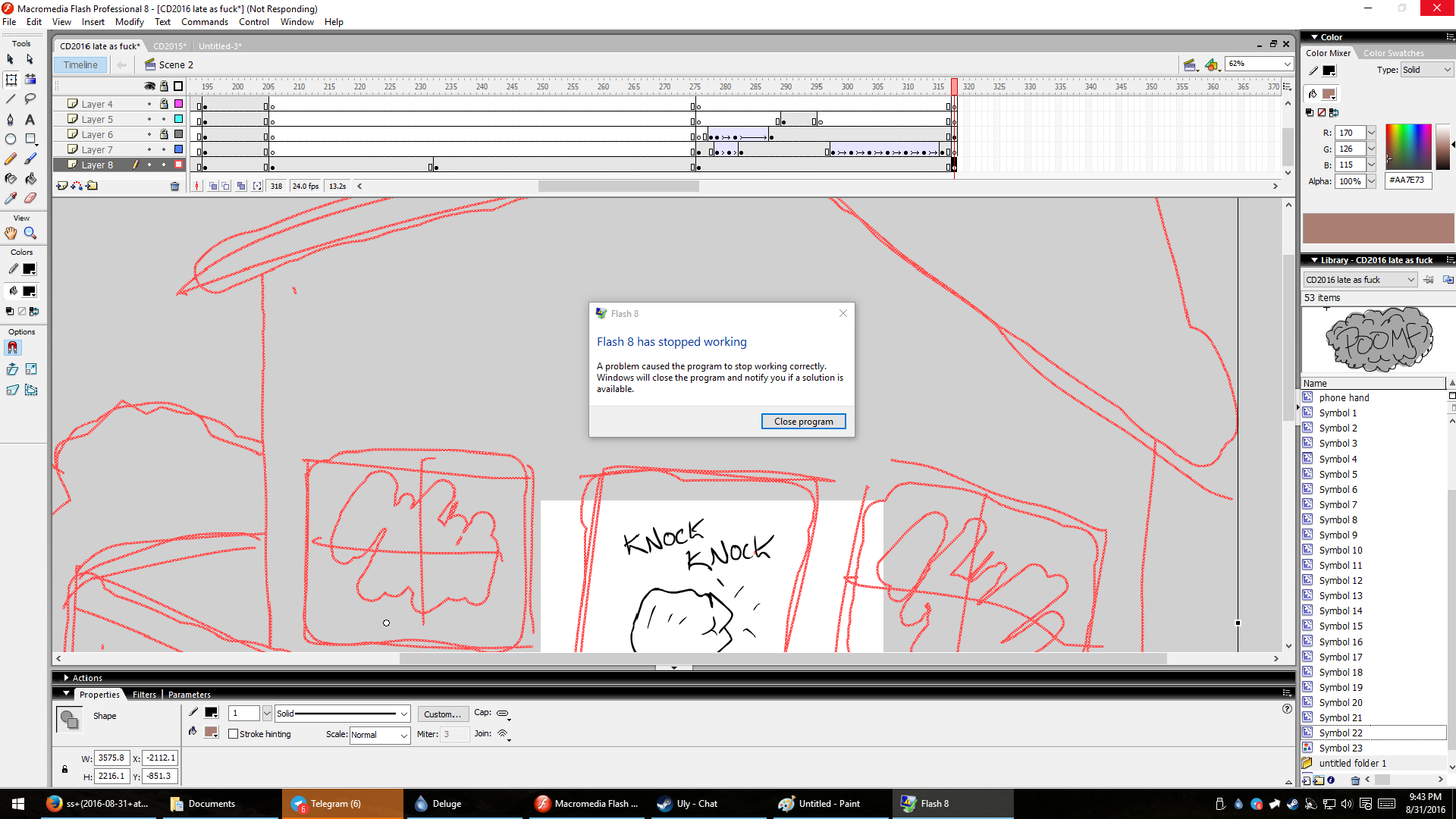Select the Paint Bucket tool
Image resolution: width=1456 pixels, height=819 pixels.
[x=30, y=179]
